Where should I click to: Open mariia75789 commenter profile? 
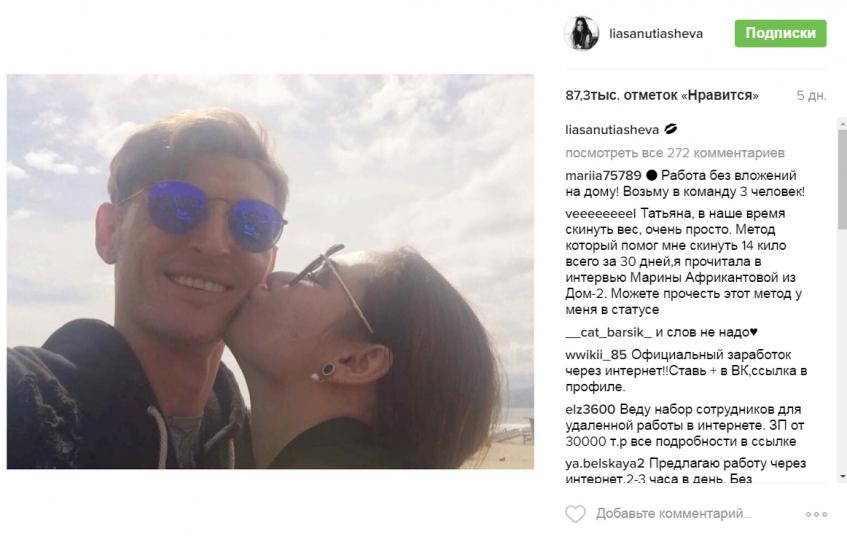603,176
